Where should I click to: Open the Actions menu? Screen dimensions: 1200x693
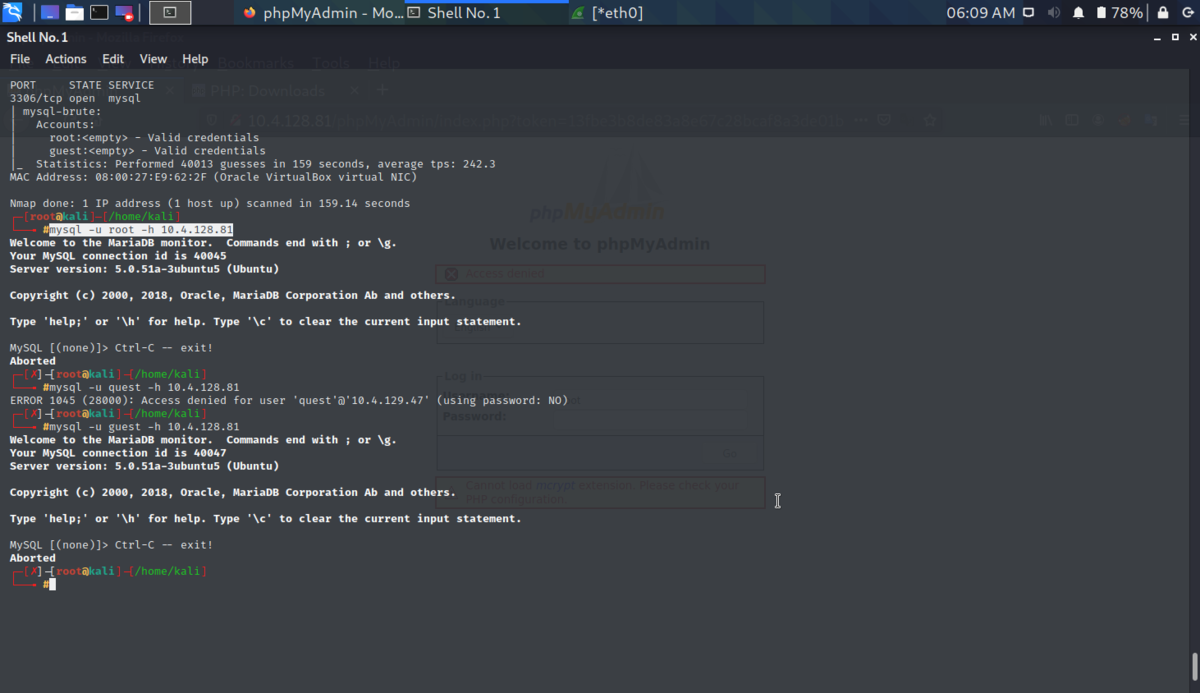[66, 59]
